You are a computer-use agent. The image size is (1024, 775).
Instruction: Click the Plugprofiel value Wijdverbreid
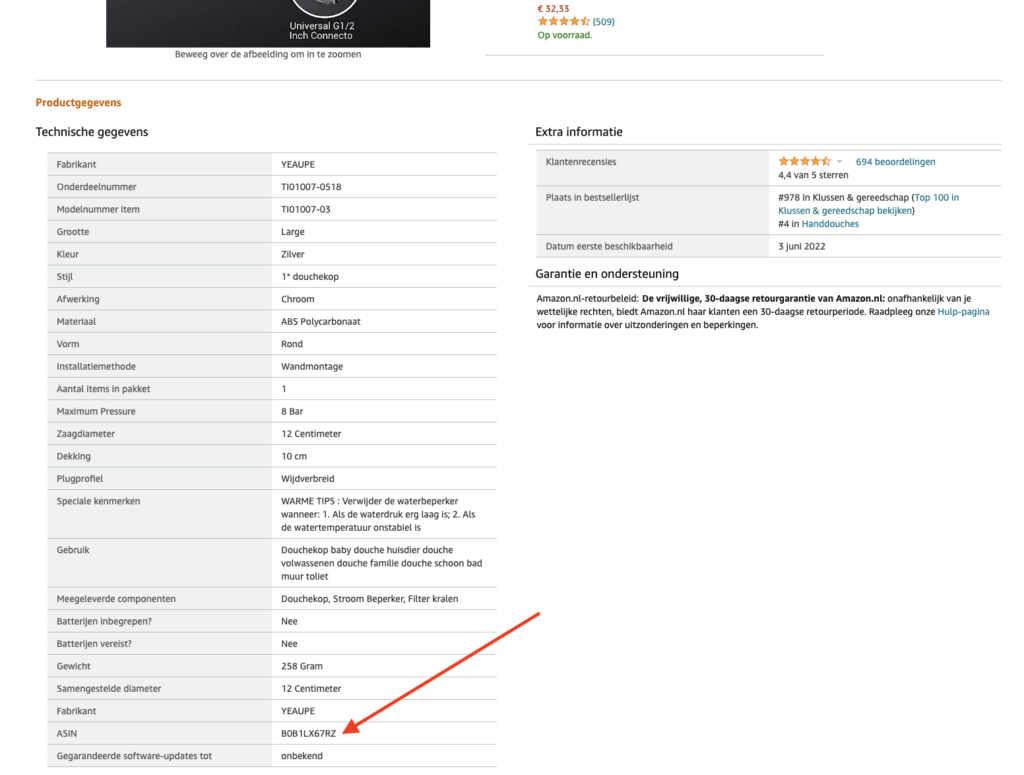pyautogui.click(x=308, y=479)
